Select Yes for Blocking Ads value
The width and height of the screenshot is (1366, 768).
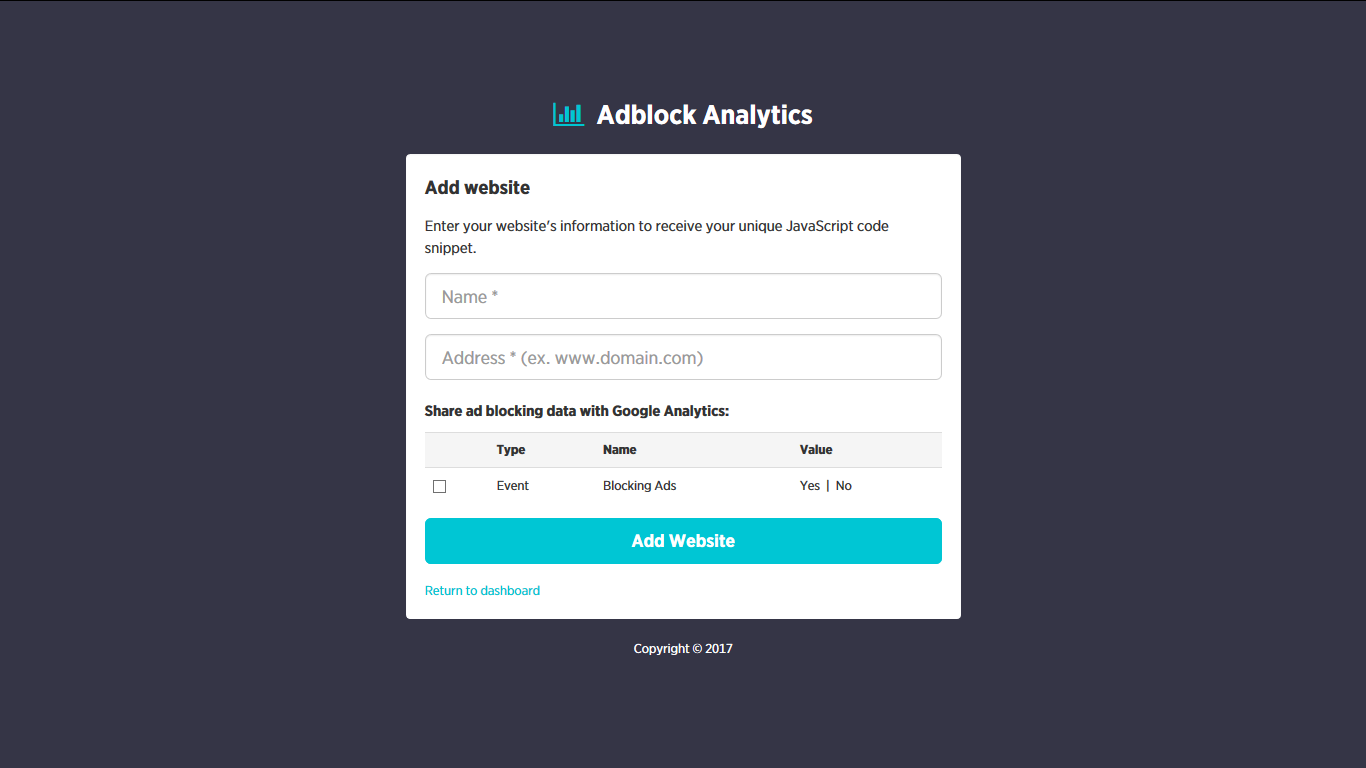tap(809, 486)
